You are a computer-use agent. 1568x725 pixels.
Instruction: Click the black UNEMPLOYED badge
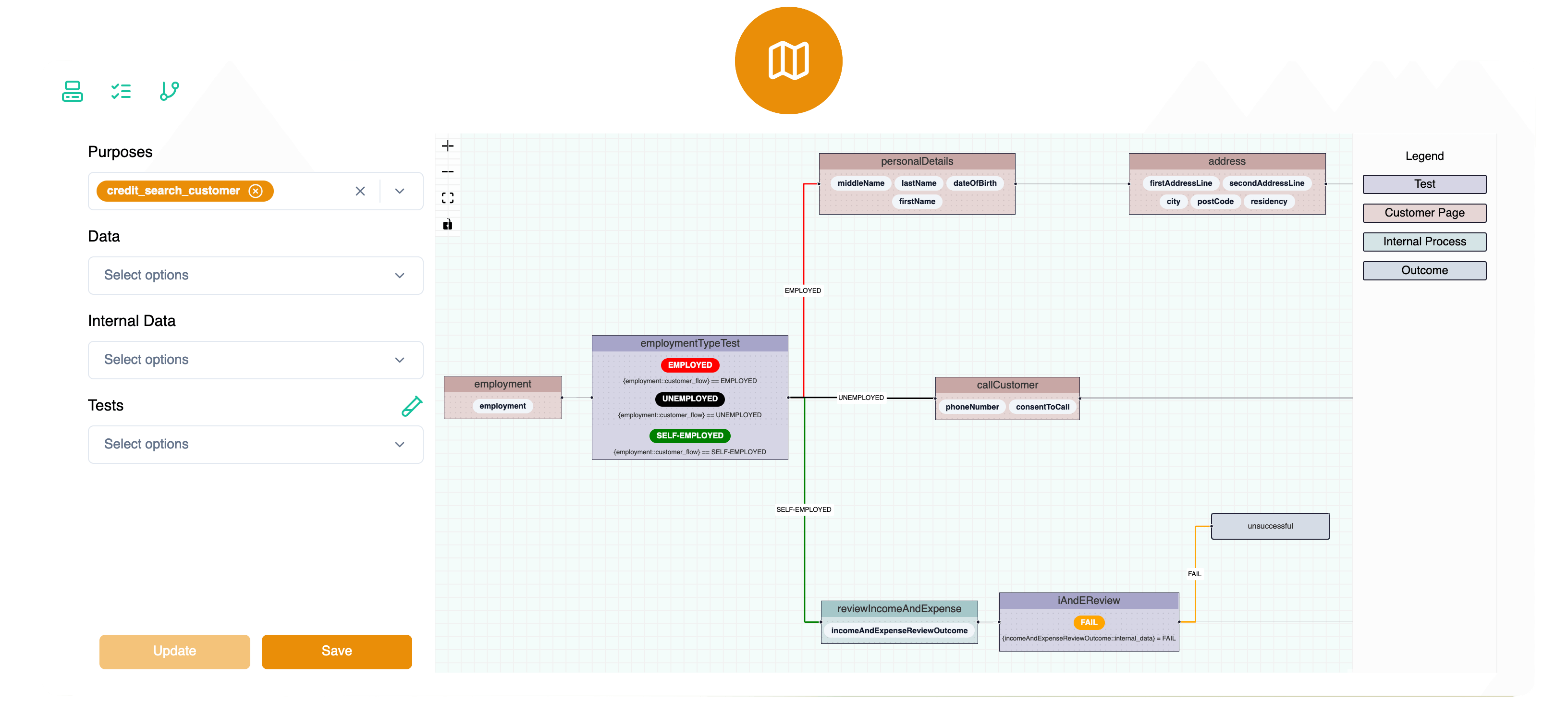pyautogui.click(x=690, y=399)
